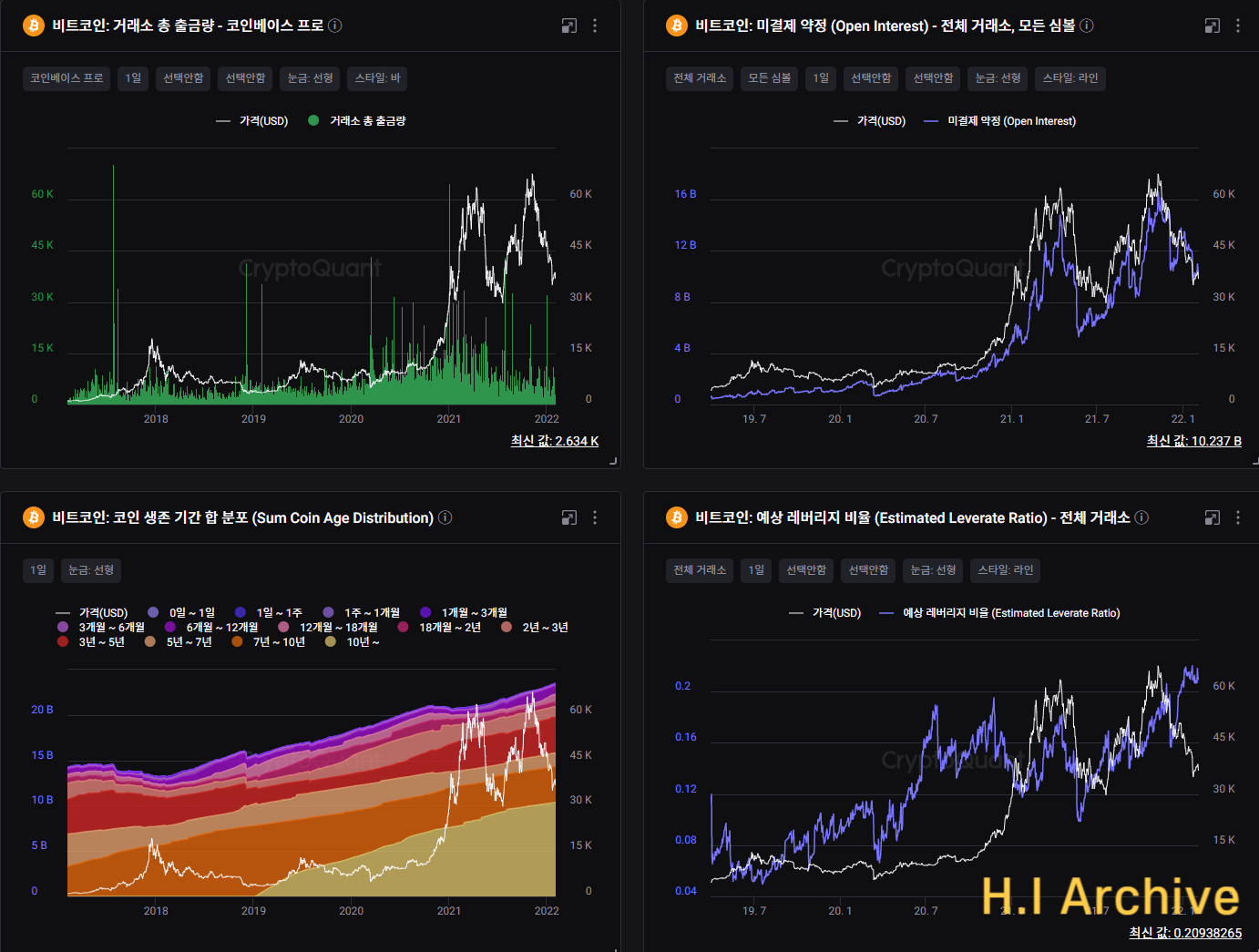
Task: Click 최신 값: 2.634 K link
Action: [x=555, y=441]
